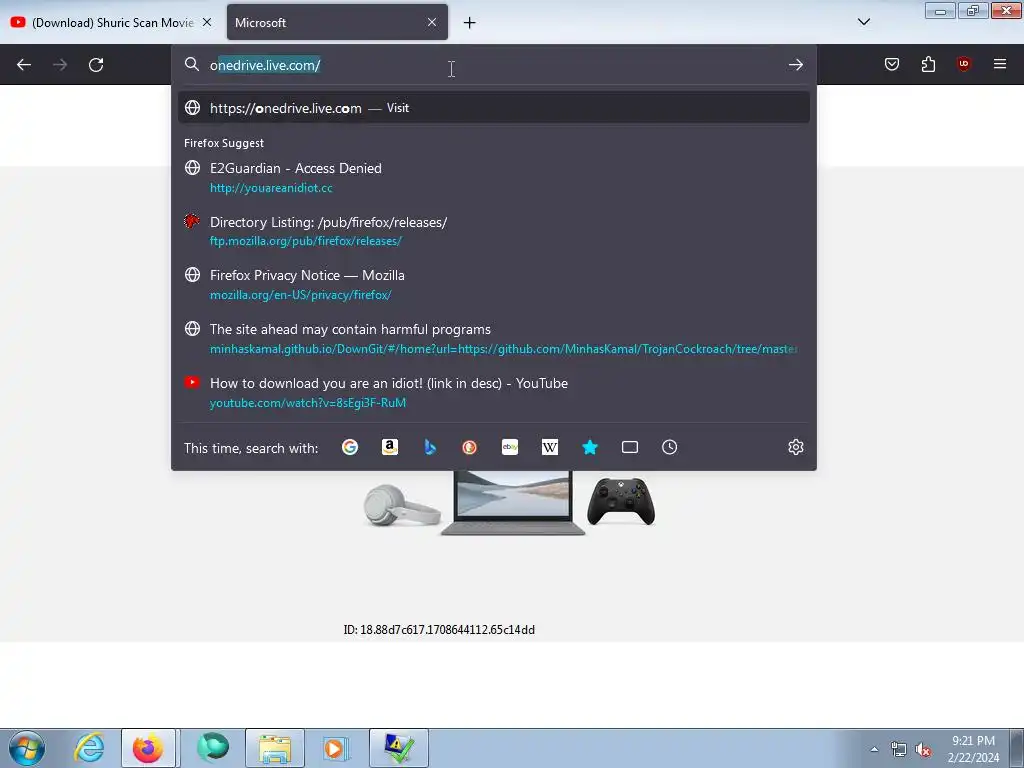Search history with clock icon

click(x=669, y=447)
